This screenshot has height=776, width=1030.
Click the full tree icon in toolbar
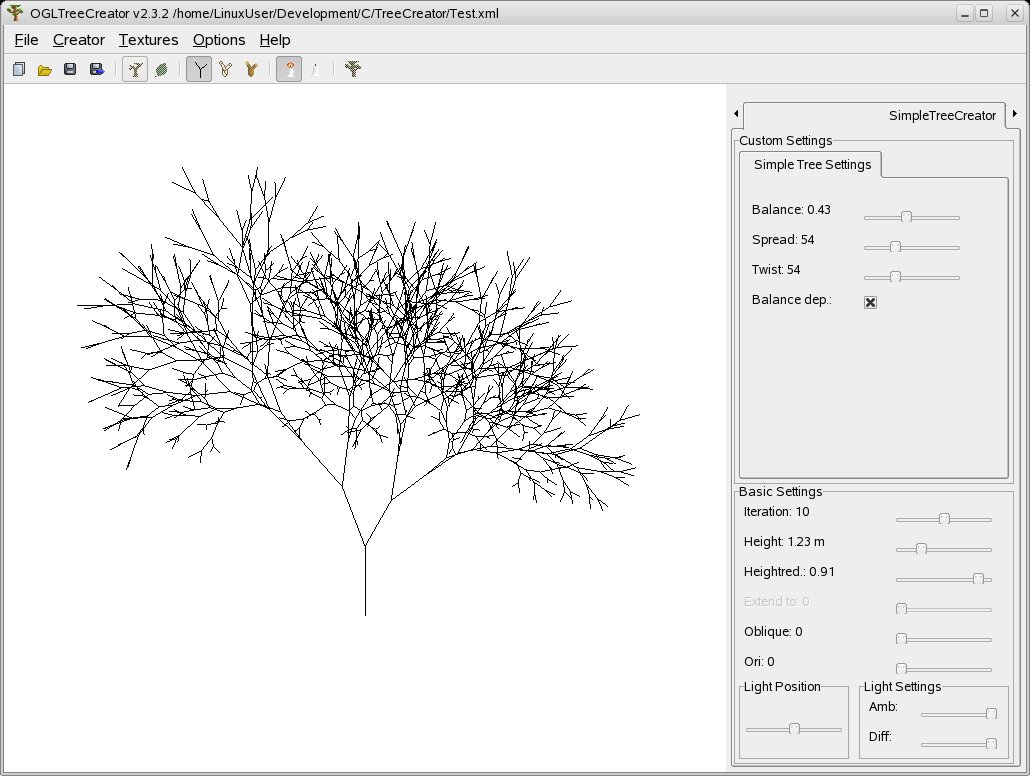[x=352, y=69]
